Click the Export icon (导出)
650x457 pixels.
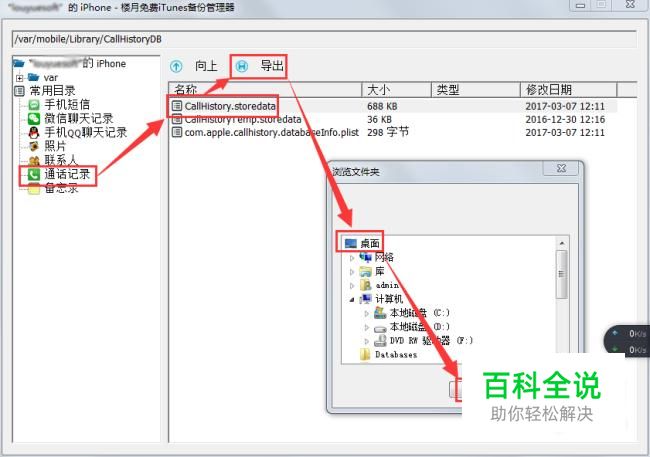[x=242, y=66]
